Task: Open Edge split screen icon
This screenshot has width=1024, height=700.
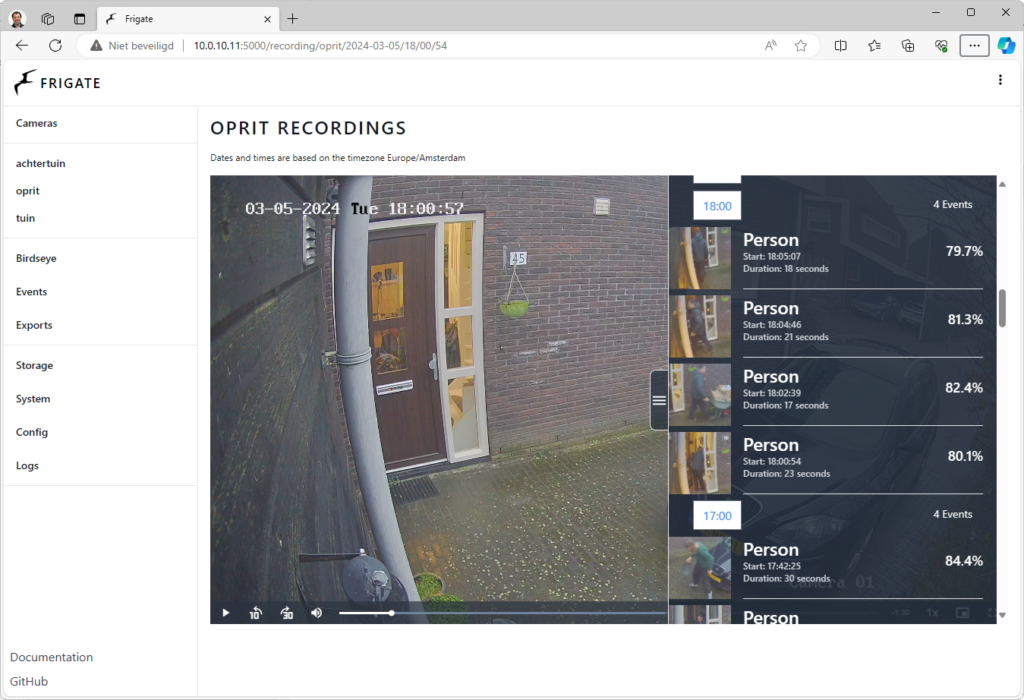Action: 841,45
